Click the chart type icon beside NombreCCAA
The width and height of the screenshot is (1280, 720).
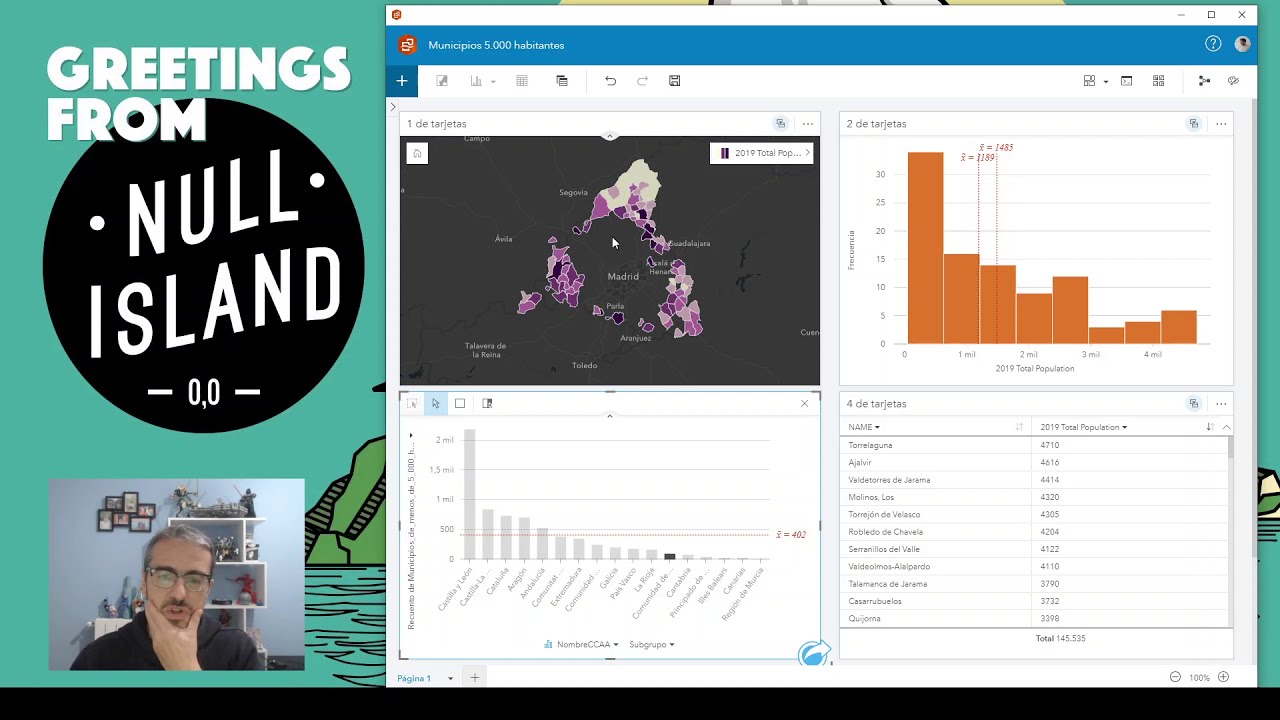[548, 645]
